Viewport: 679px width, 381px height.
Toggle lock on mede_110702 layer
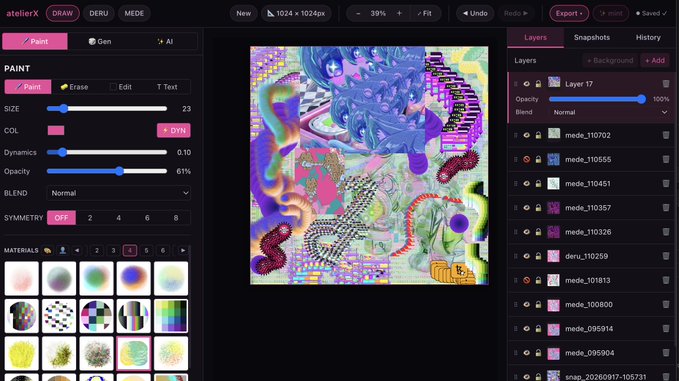pyautogui.click(x=538, y=135)
